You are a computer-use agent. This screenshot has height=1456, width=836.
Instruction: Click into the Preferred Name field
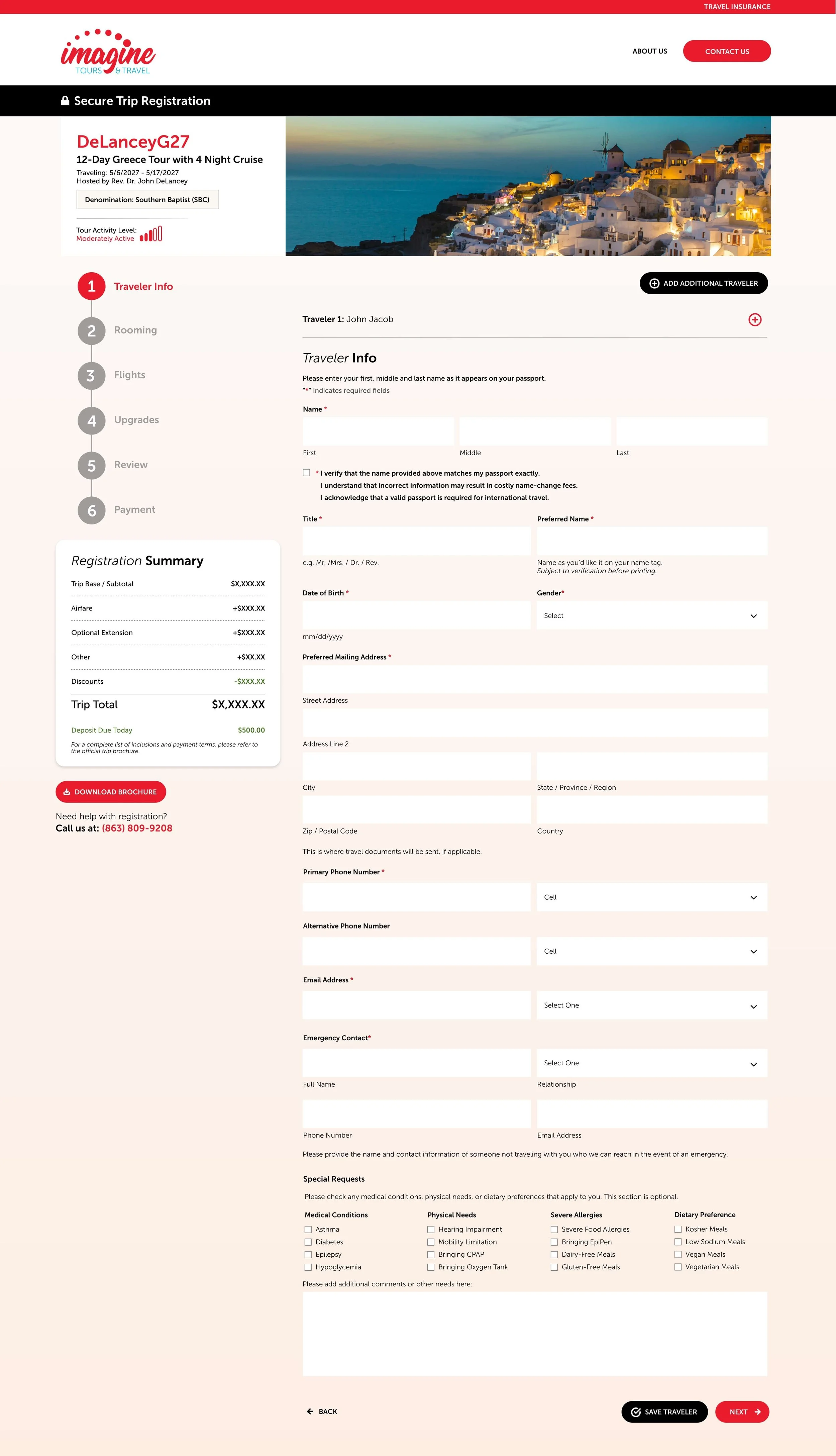coord(652,541)
